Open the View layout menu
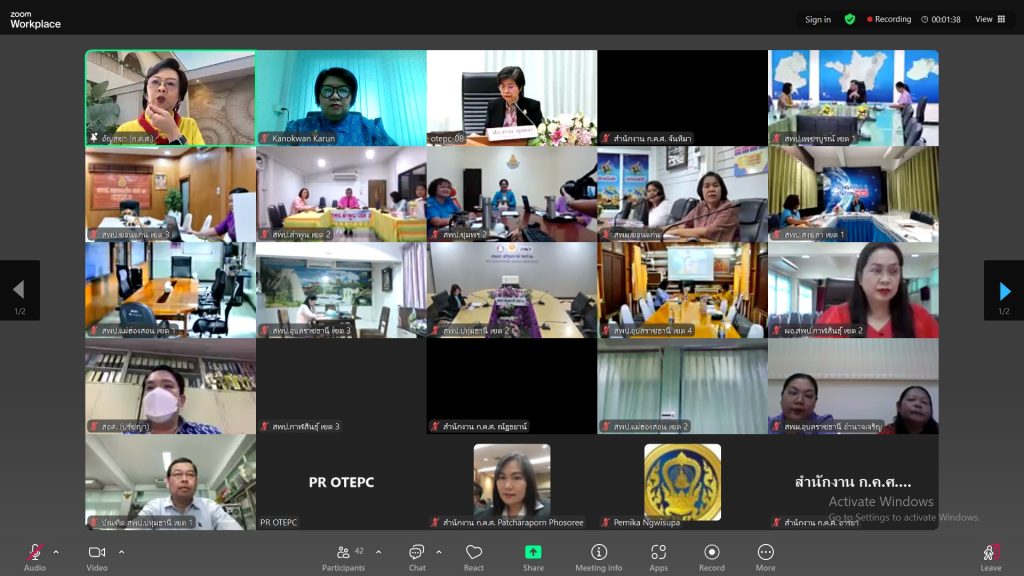This screenshot has height=576, width=1024. click(x=990, y=19)
